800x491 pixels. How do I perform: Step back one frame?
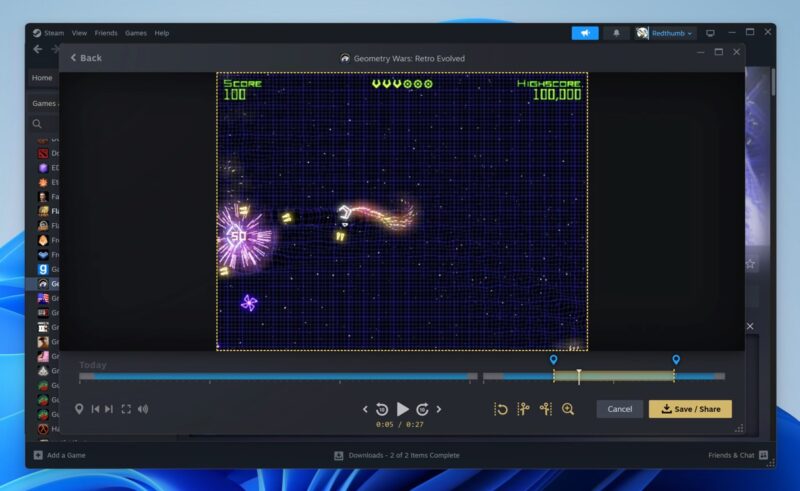[x=365, y=409]
